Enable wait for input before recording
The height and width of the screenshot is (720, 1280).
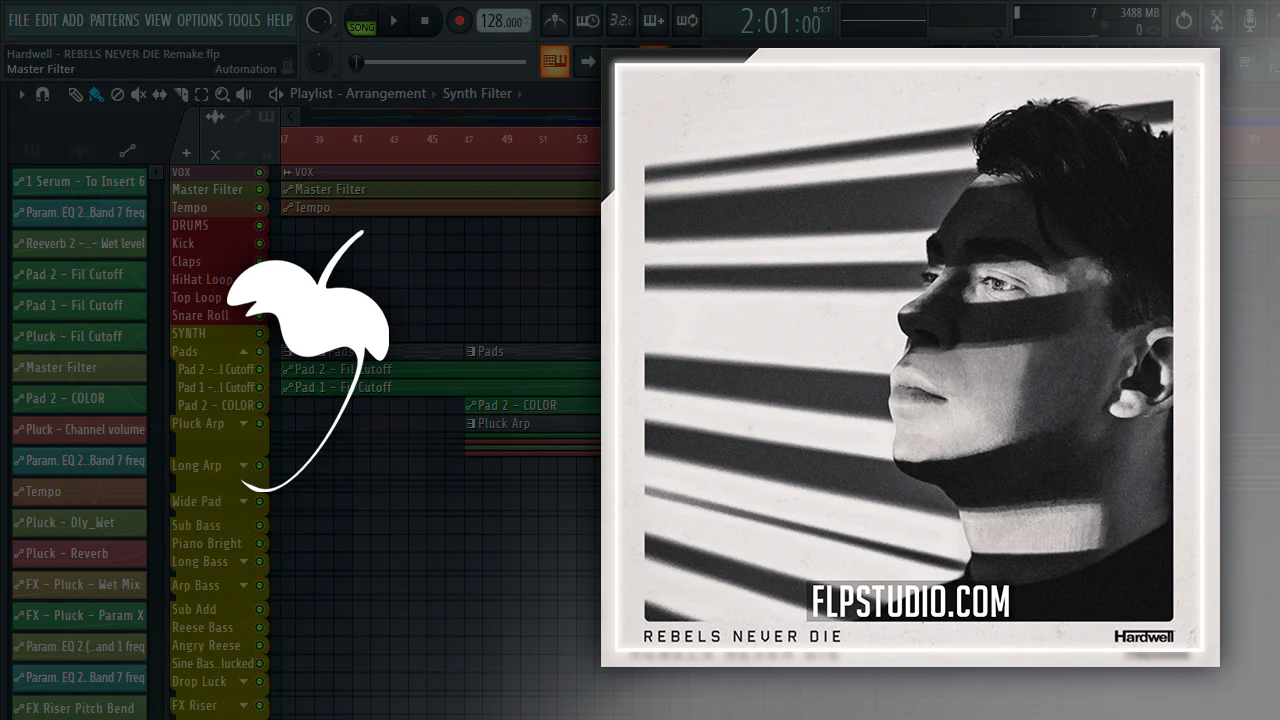588,20
